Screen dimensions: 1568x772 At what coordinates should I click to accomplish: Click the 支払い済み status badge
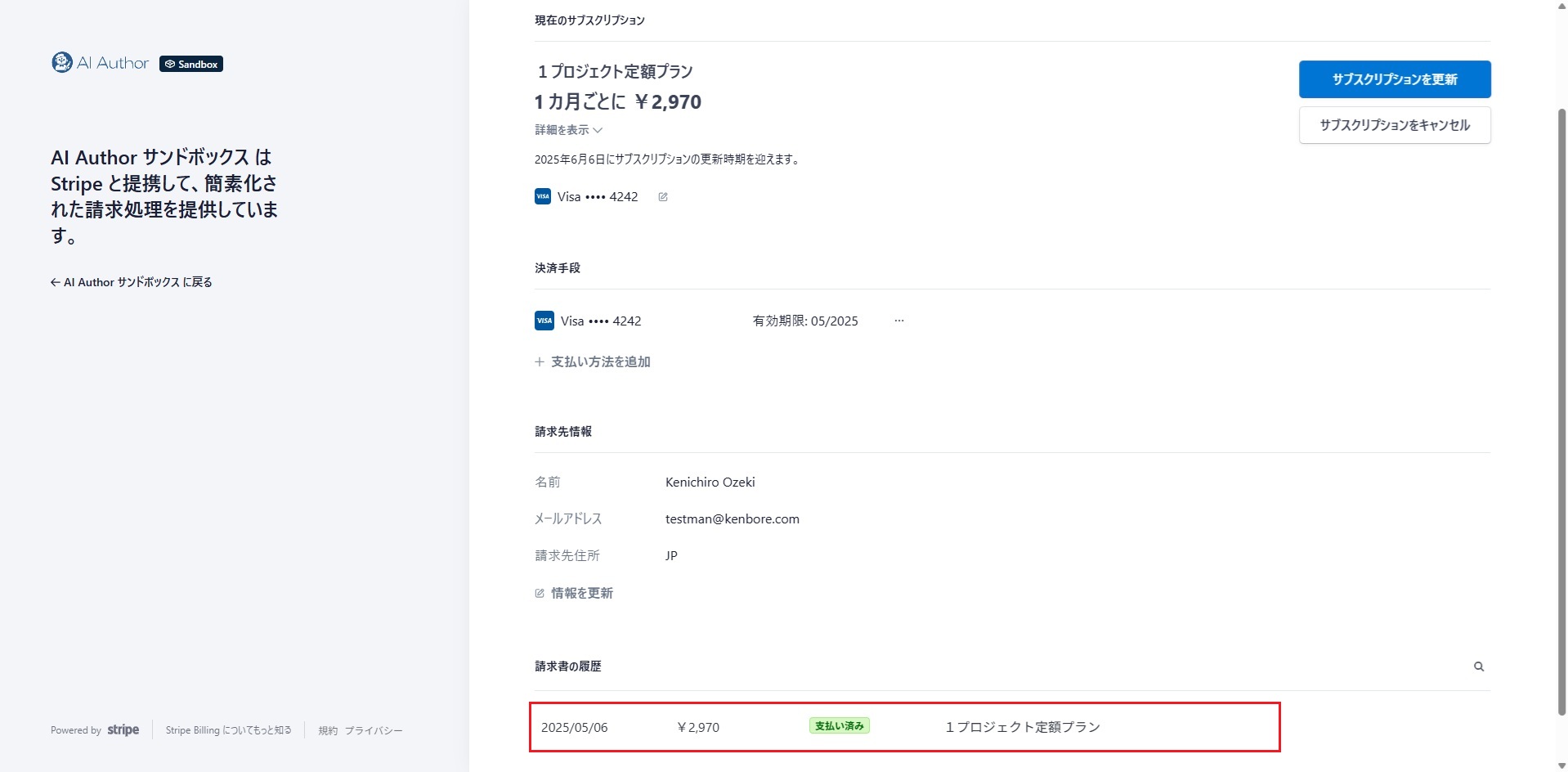(839, 725)
